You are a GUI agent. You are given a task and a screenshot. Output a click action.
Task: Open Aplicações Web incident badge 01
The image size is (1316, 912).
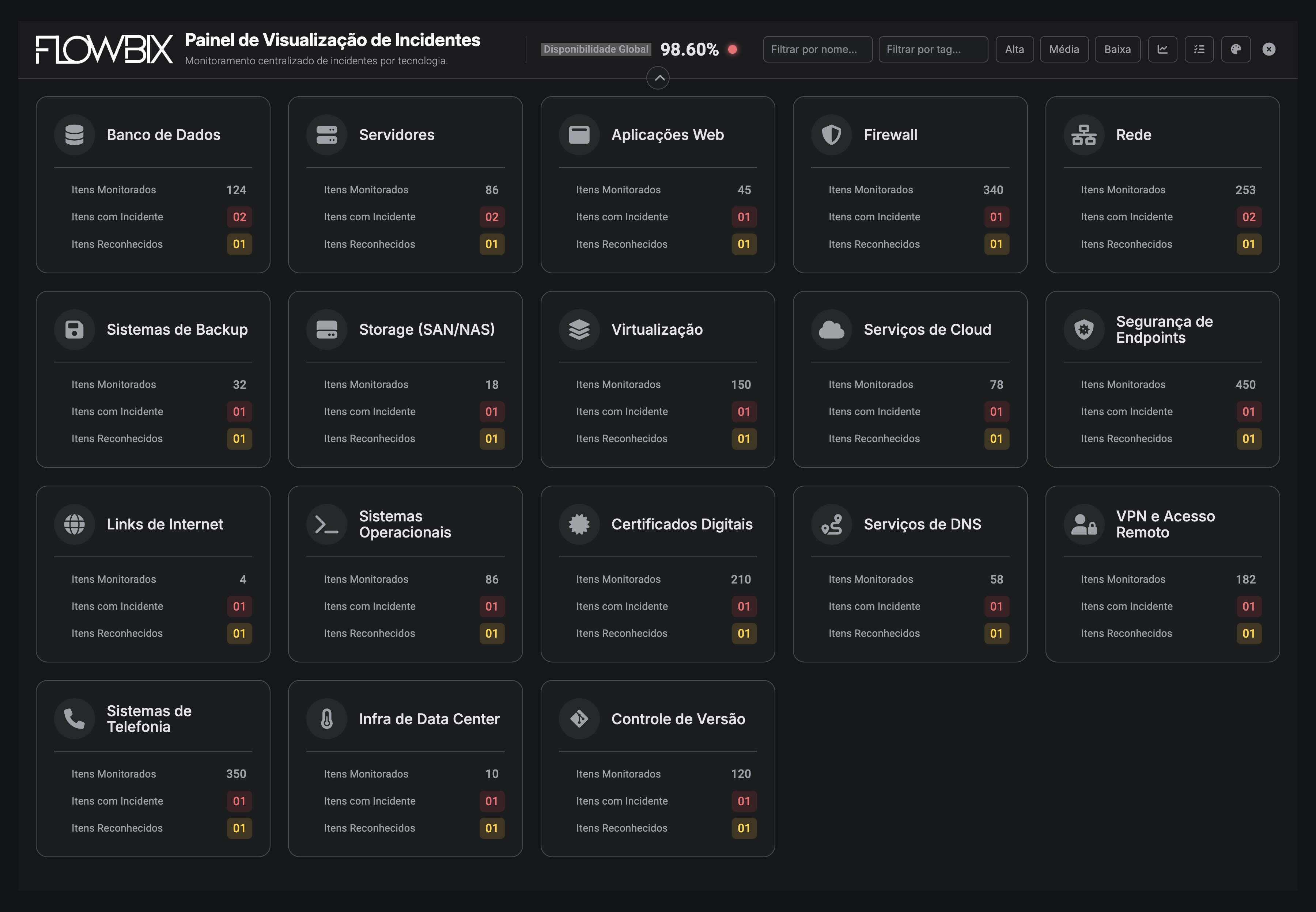(744, 217)
